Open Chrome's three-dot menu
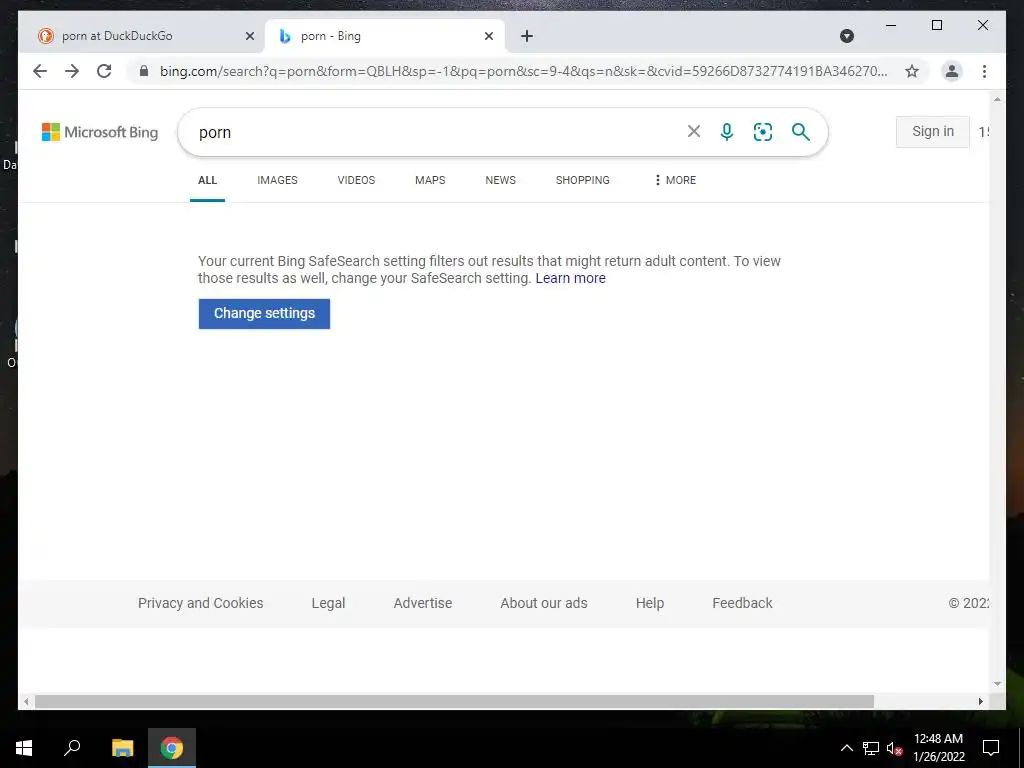This screenshot has height=768, width=1024. 984,71
